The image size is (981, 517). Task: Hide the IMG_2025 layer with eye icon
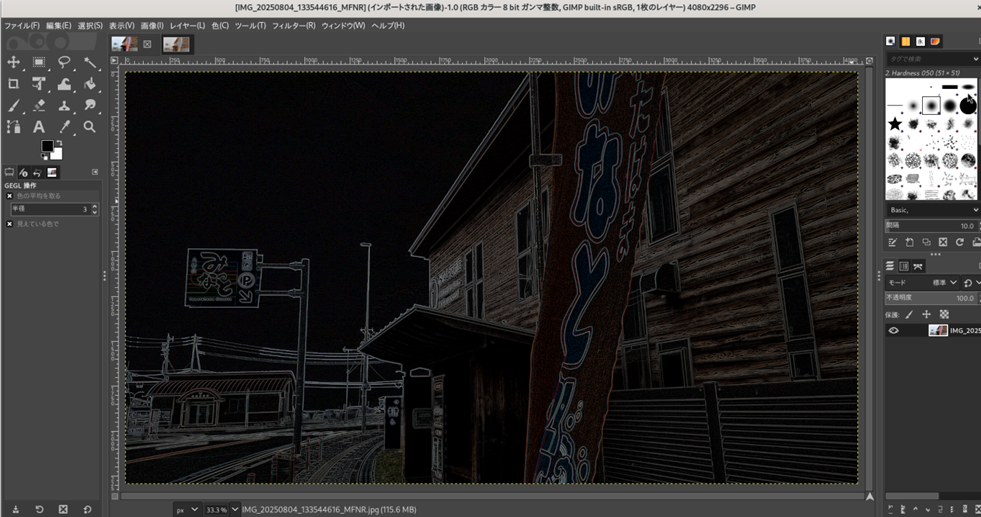[893, 331]
